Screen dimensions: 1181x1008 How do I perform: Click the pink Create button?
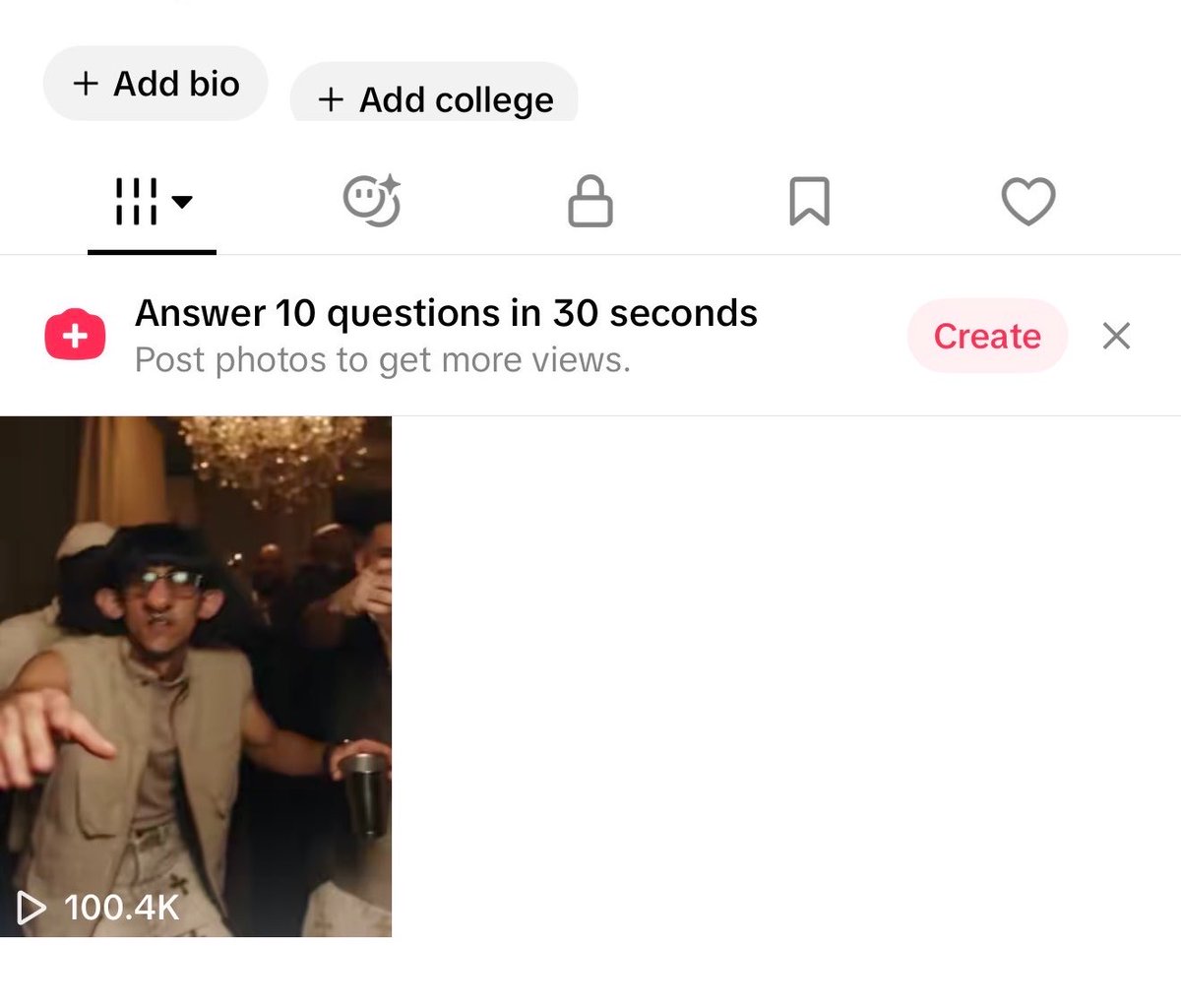987,336
